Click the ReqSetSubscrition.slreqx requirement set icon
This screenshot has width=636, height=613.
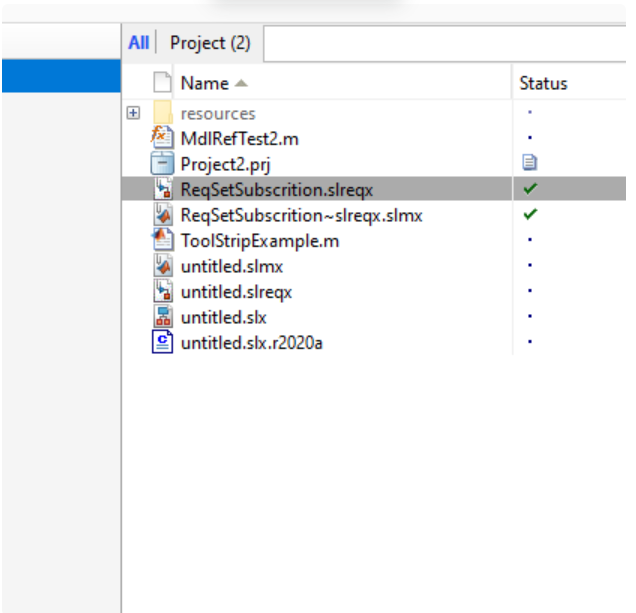point(161,189)
